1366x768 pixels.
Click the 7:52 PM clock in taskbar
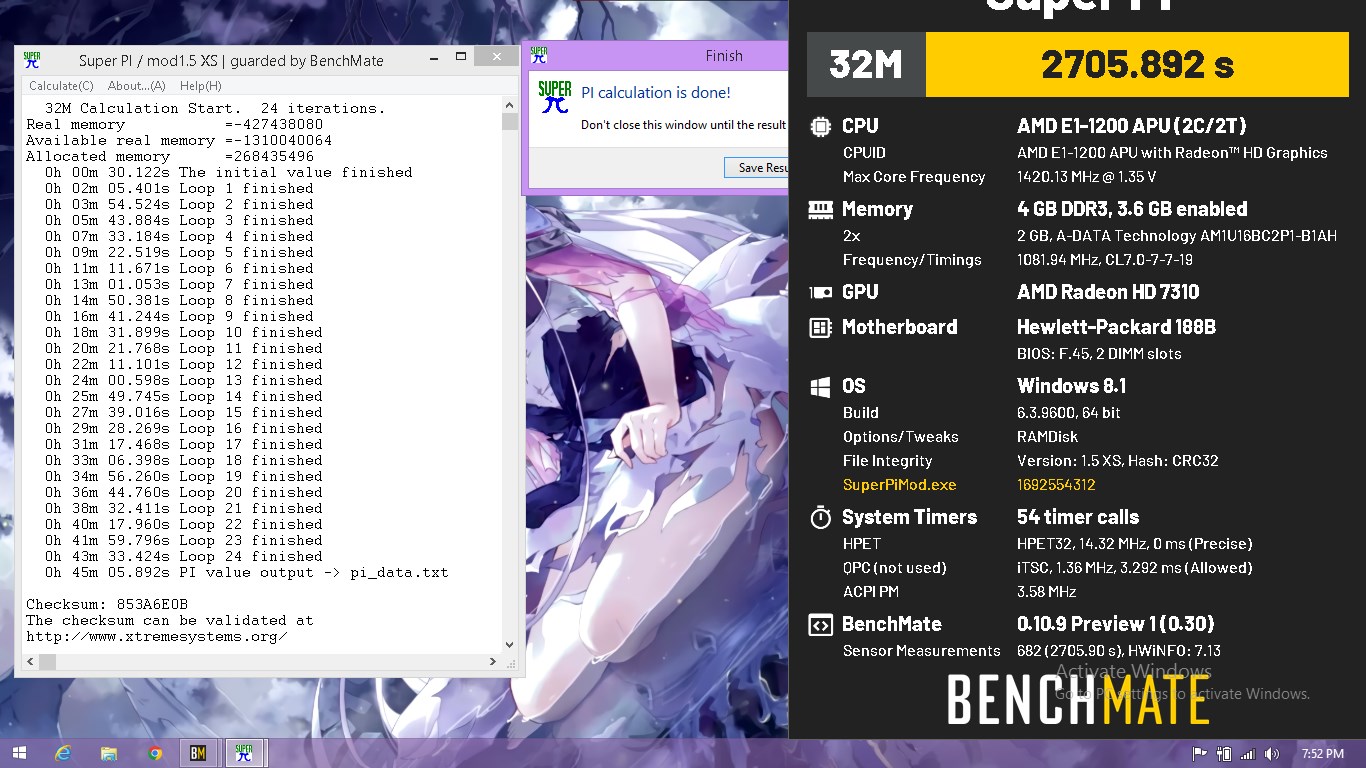pyautogui.click(x=1323, y=754)
